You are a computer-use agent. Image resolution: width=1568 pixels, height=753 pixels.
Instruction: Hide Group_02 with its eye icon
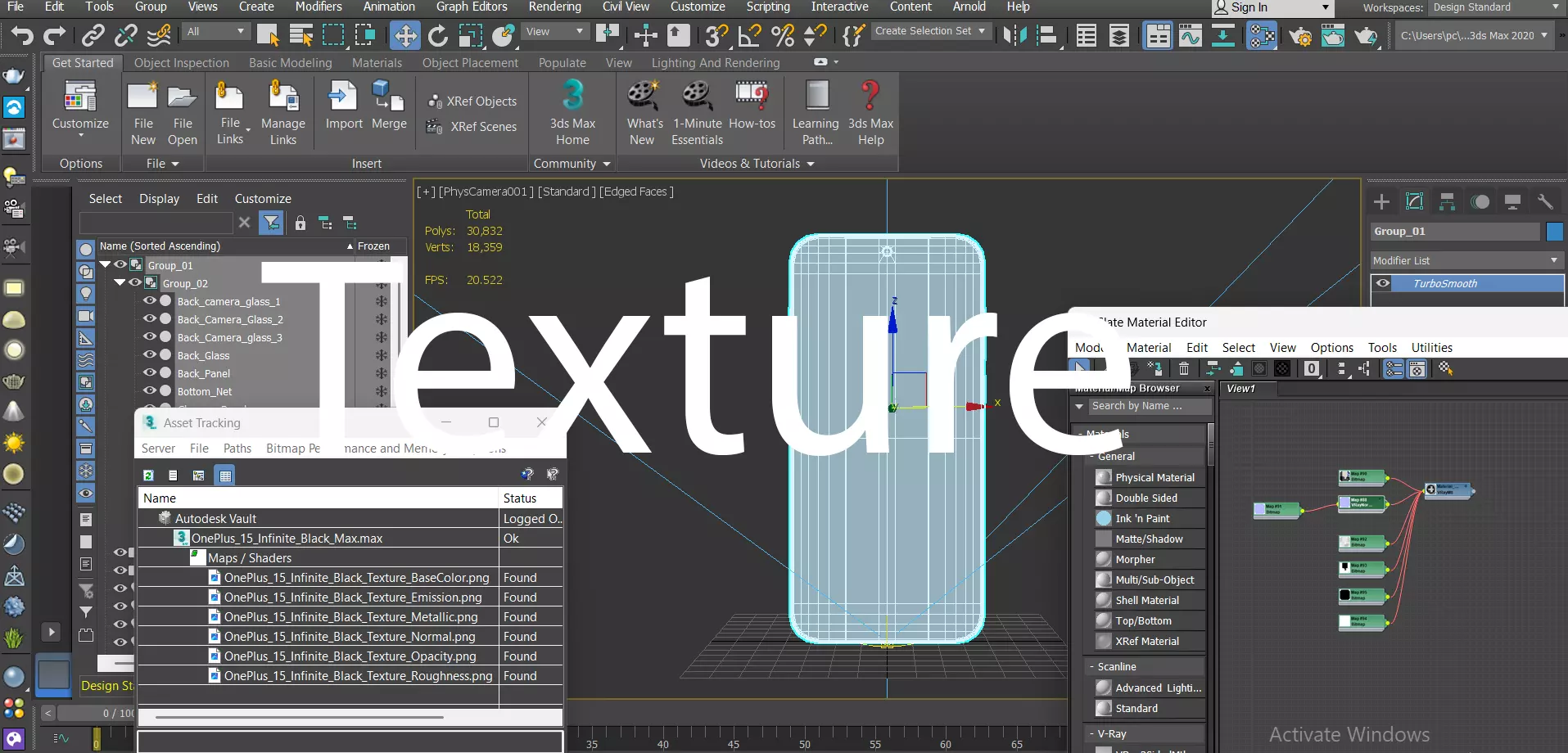[x=135, y=282]
